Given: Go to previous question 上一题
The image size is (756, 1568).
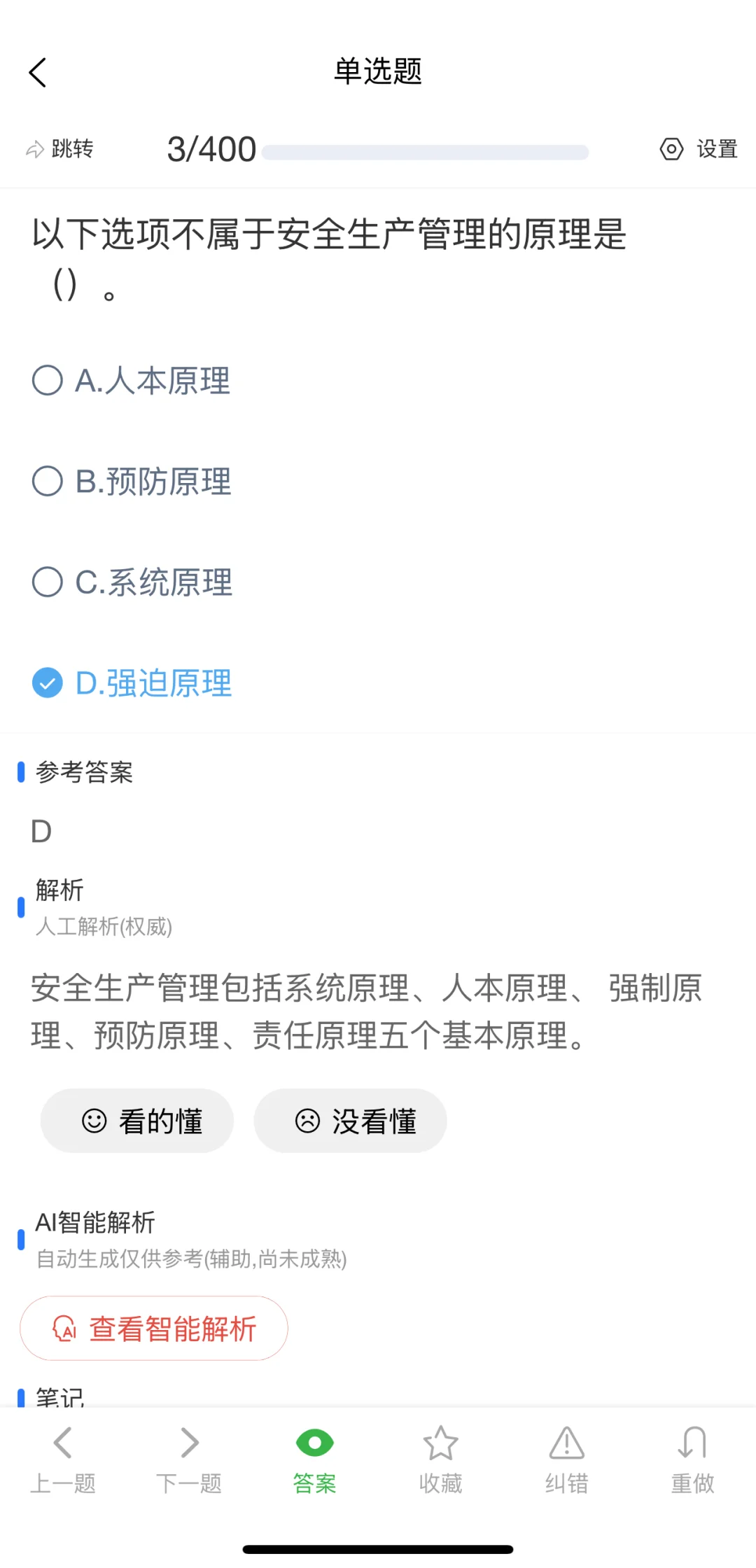Looking at the screenshot, I should 63,1459.
